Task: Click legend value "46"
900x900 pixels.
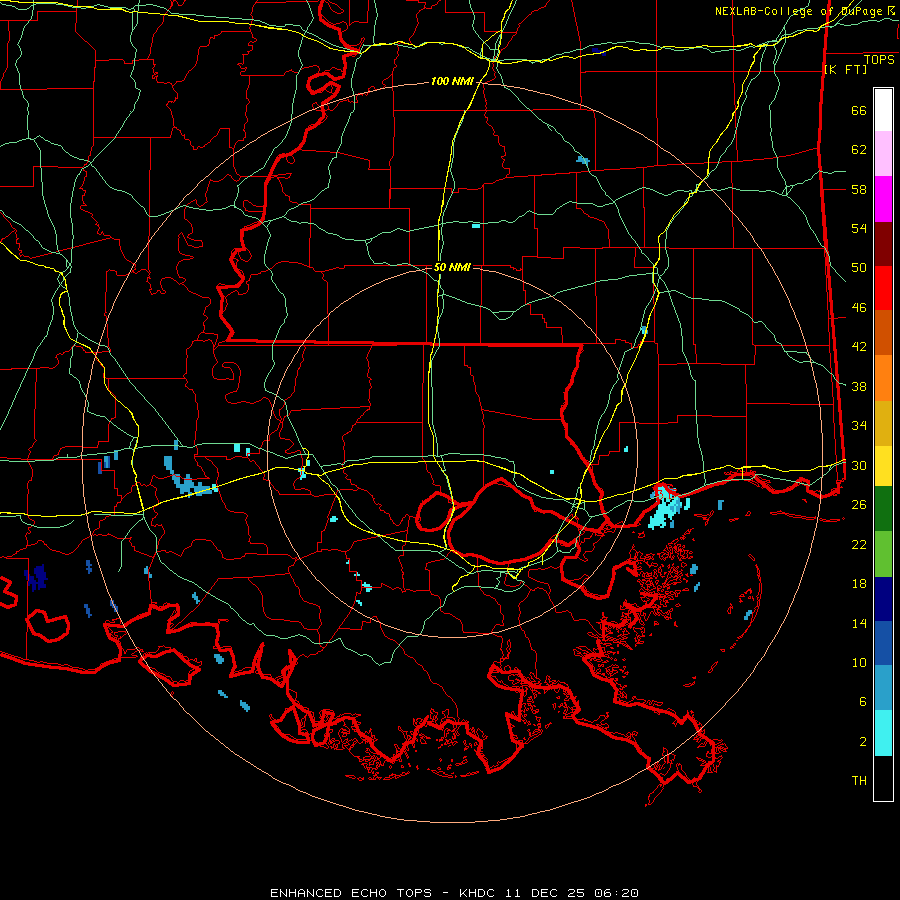Action: tap(859, 308)
